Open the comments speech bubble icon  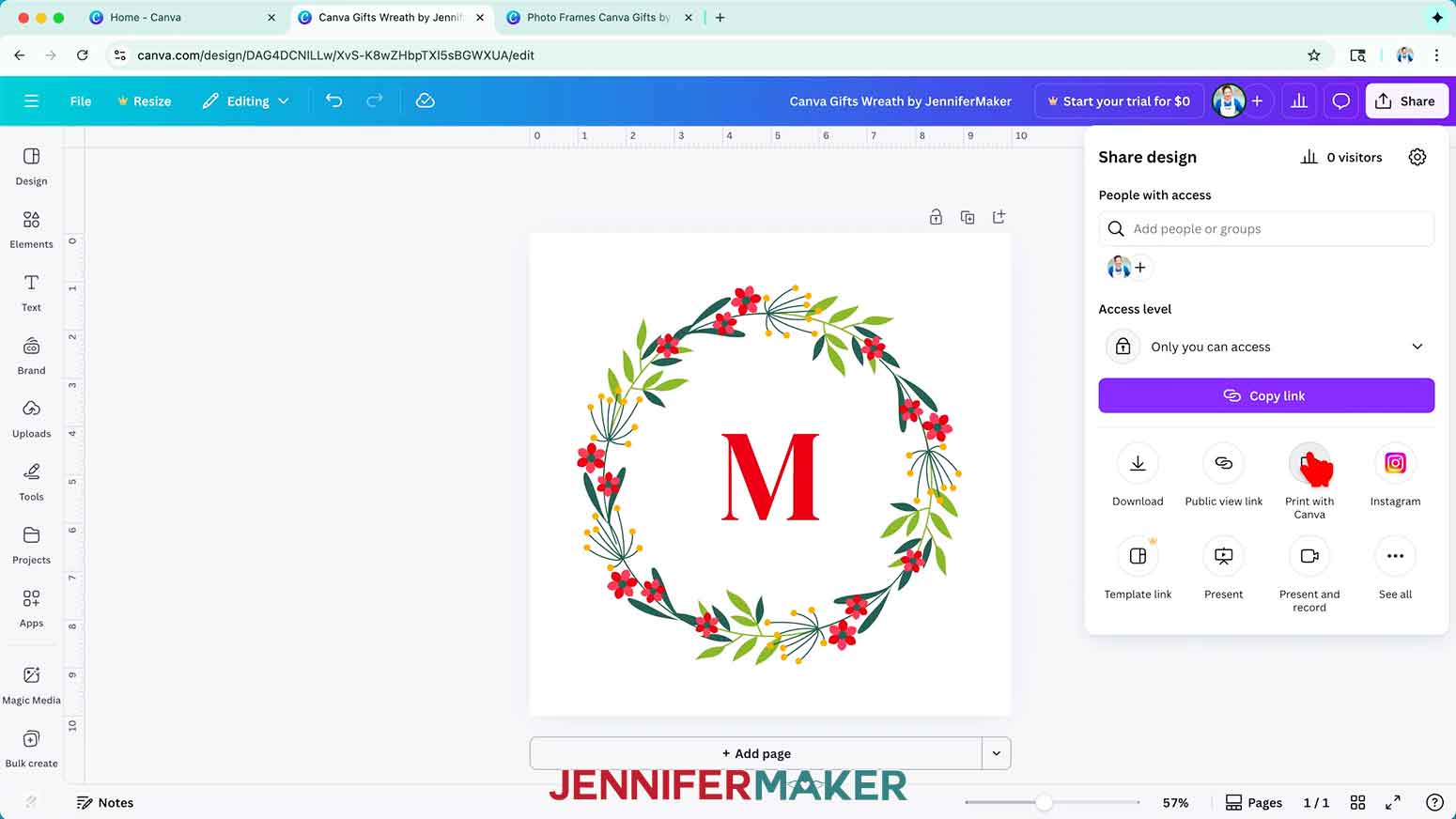(x=1341, y=100)
